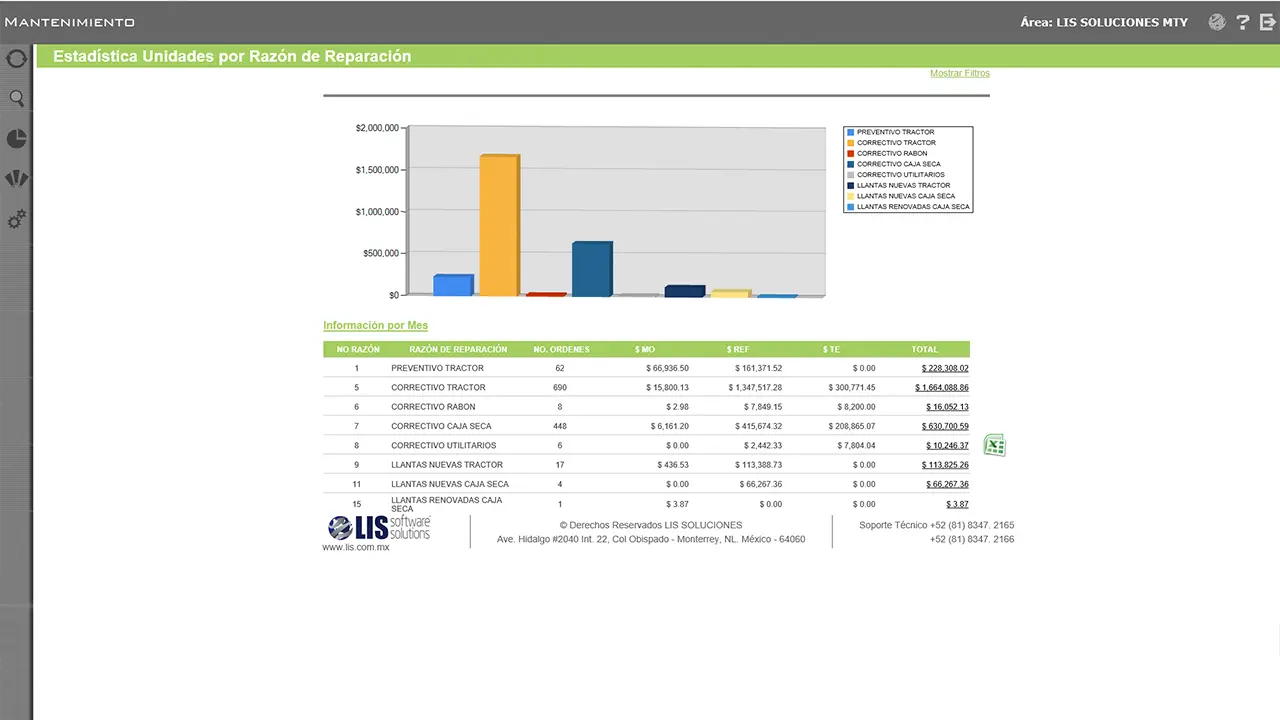Click total $ 228,308.02 for Preventivo Tractor

coord(944,368)
